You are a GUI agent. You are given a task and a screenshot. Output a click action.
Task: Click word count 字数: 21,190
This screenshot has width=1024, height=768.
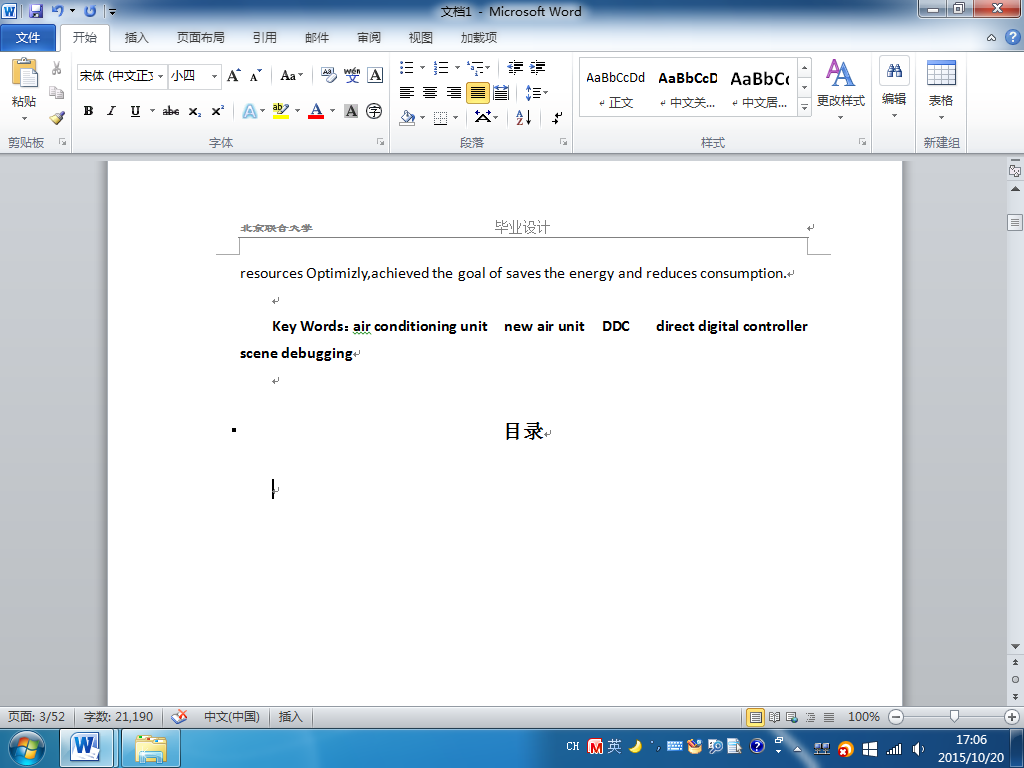point(118,717)
